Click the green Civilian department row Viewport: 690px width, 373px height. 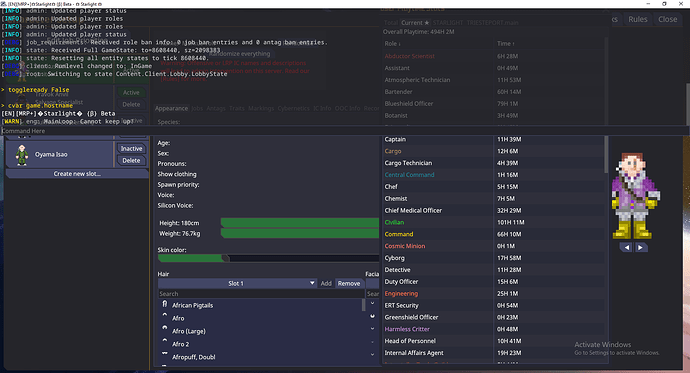click(x=493, y=223)
